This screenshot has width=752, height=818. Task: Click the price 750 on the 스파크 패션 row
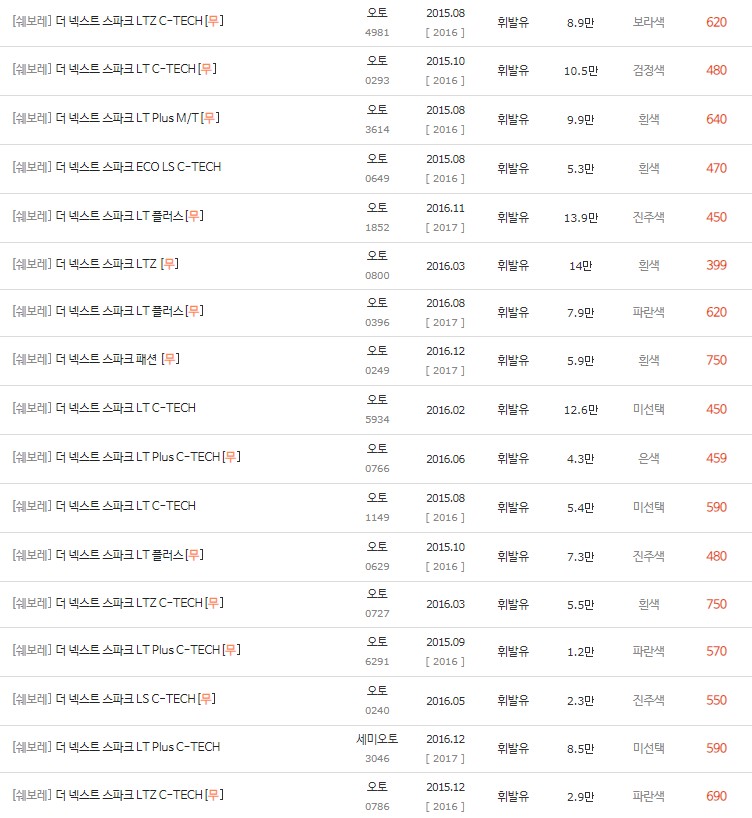tap(715, 362)
